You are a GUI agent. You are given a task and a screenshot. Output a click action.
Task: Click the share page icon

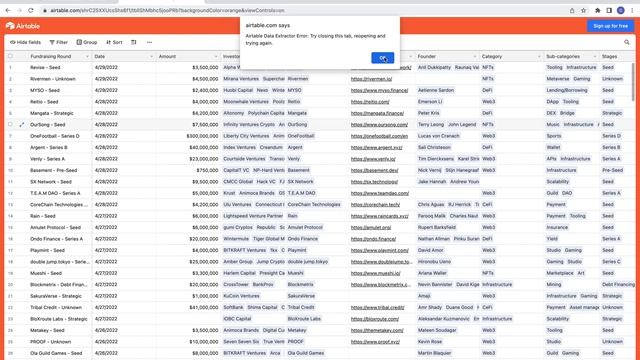tap(572, 10)
